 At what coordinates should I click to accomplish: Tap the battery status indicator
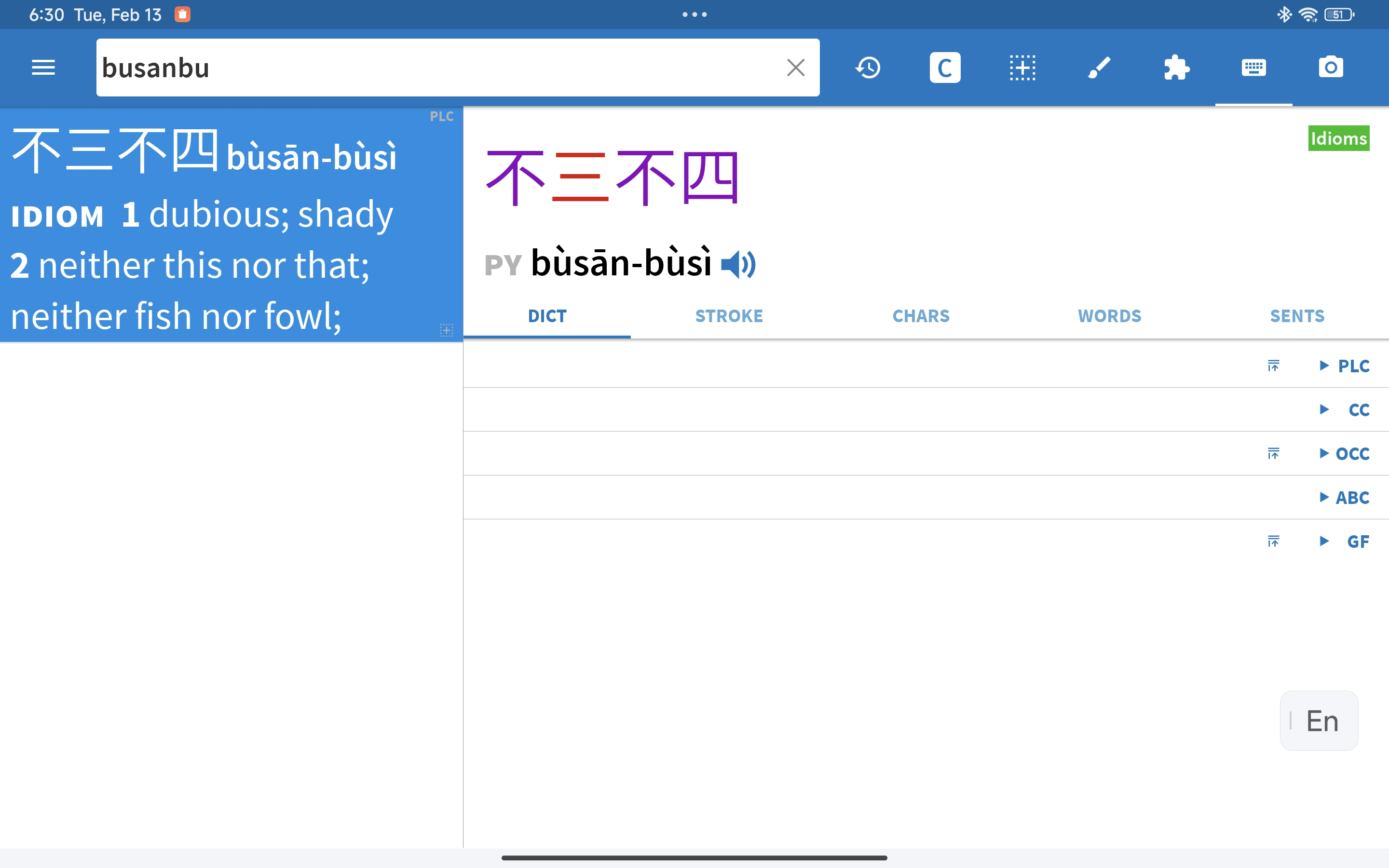(x=1340, y=14)
